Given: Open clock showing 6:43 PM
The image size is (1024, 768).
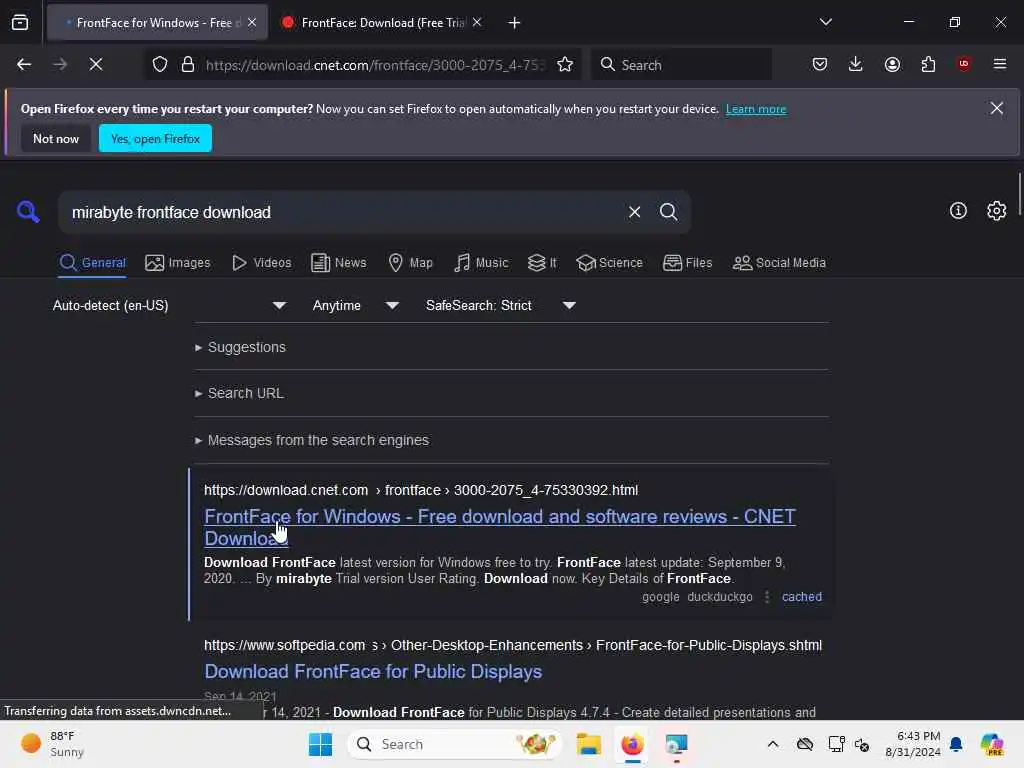Looking at the screenshot, I should pos(912,744).
